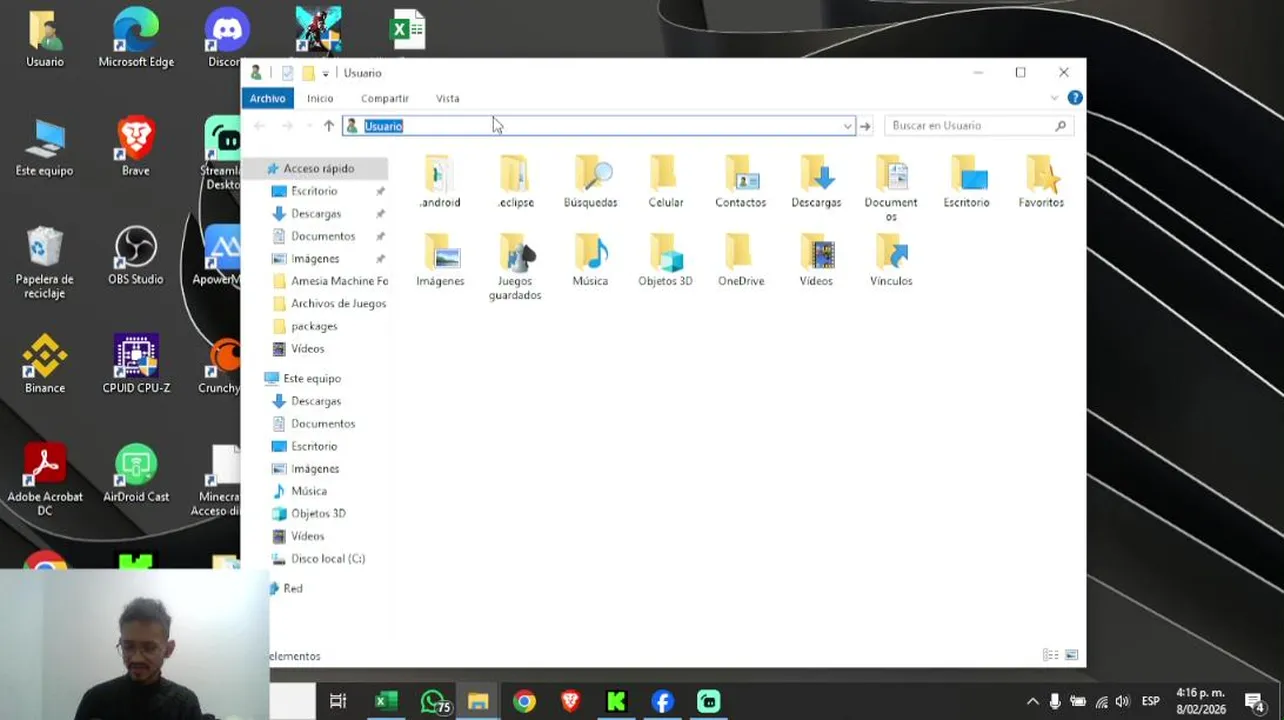Expand the address bar history dropdown
This screenshot has height=720, width=1284.
pos(847,126)
